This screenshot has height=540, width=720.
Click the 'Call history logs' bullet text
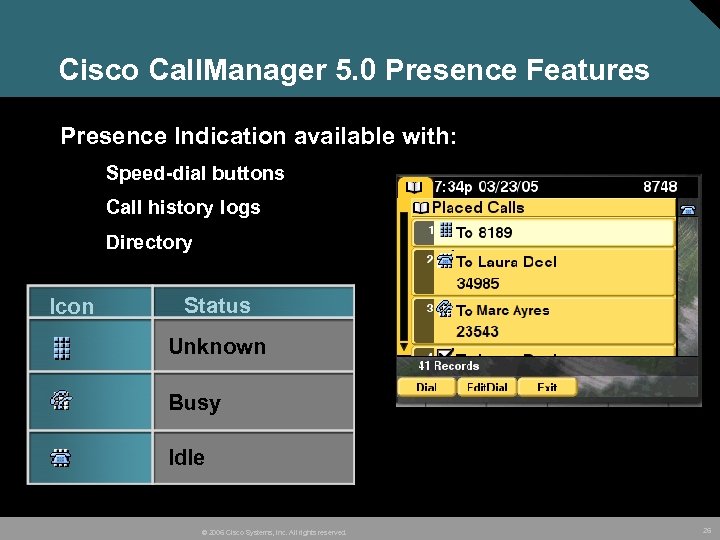(x=183, y=208)
